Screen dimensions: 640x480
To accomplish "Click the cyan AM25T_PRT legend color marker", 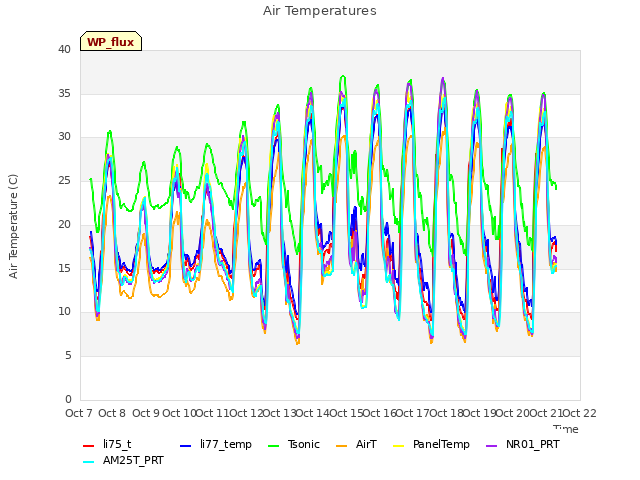I will point(89,462).
